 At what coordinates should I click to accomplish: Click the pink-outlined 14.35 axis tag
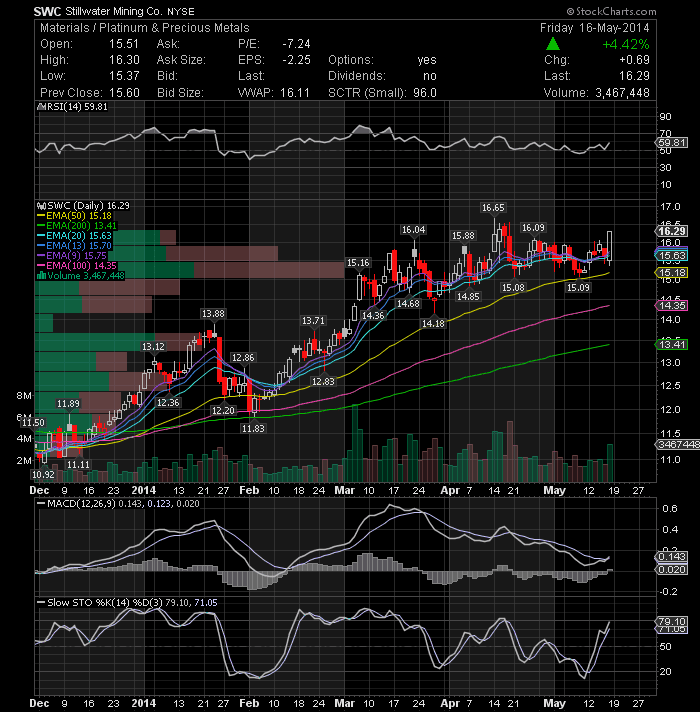point(672,305)
